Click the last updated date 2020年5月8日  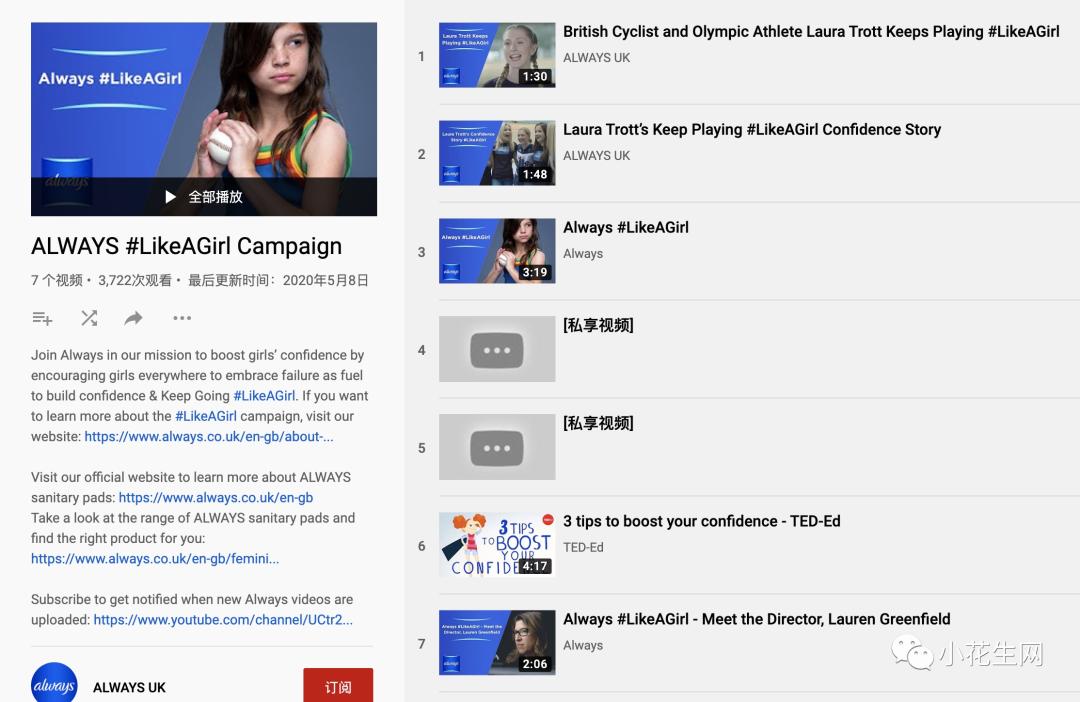point(326,280)
